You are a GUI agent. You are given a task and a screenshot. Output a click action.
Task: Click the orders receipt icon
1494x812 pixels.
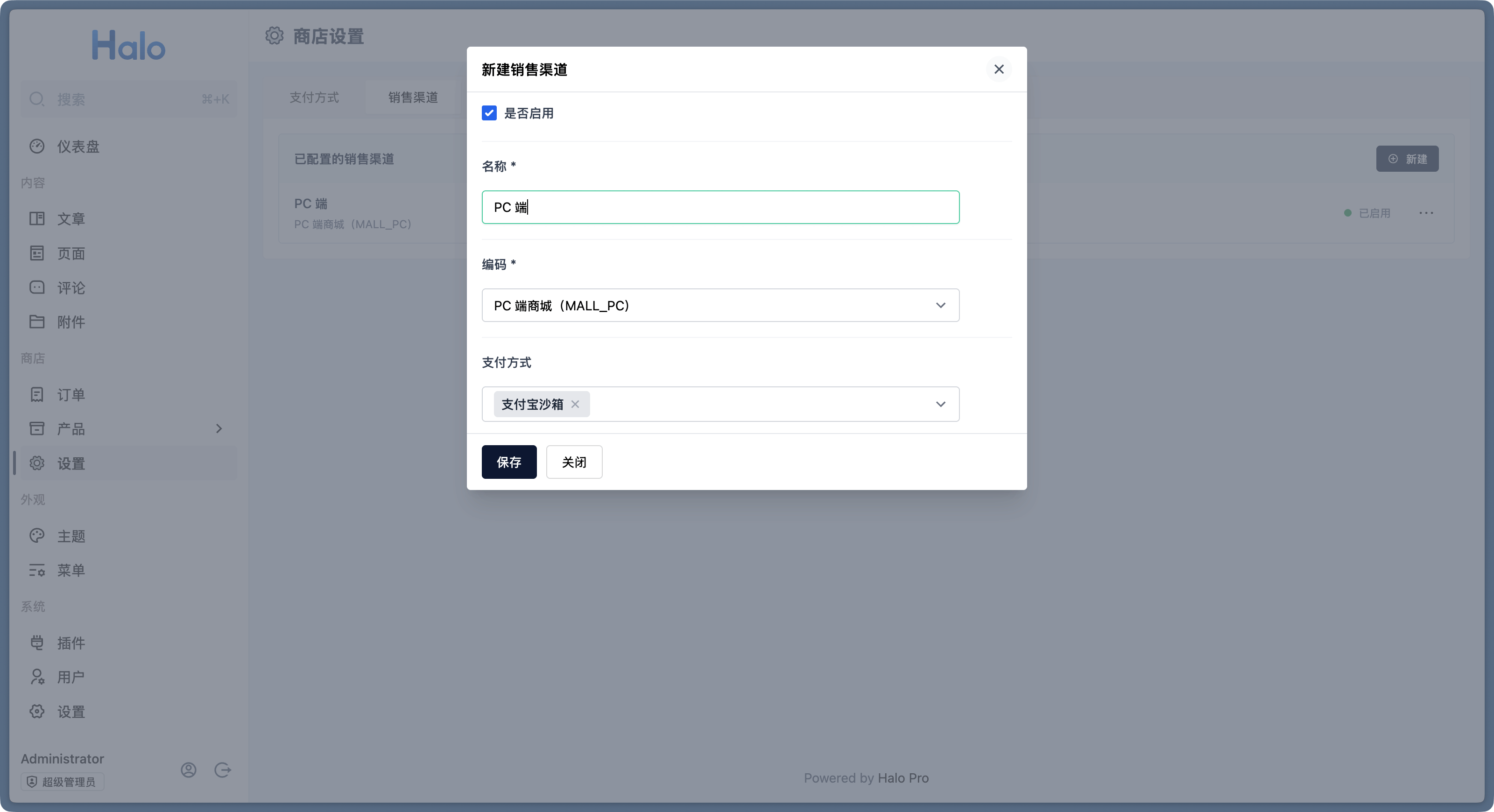(37, 395)
